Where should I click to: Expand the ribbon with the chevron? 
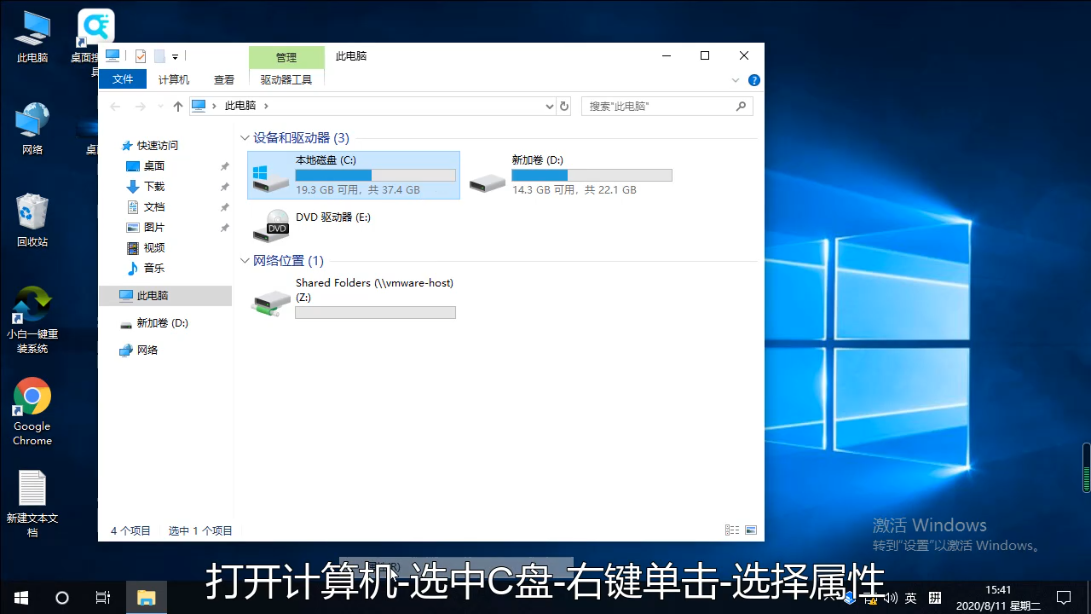coord(737,80)
